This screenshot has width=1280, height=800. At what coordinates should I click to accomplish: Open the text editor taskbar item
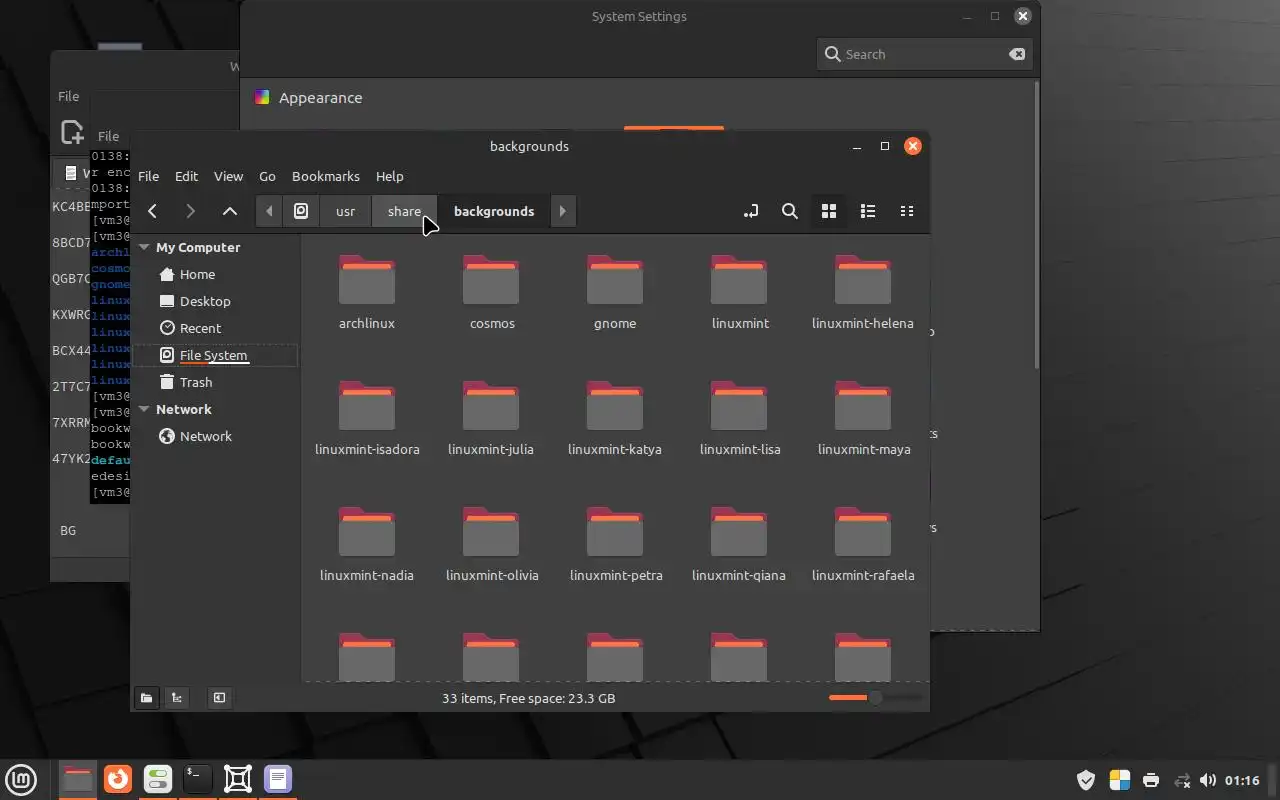(278, 779)
